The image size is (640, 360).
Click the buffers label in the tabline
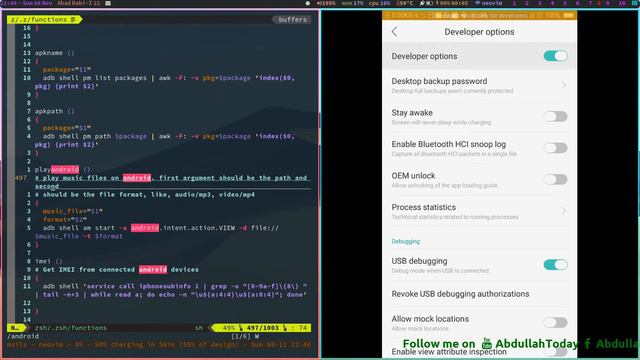[292, 19]
